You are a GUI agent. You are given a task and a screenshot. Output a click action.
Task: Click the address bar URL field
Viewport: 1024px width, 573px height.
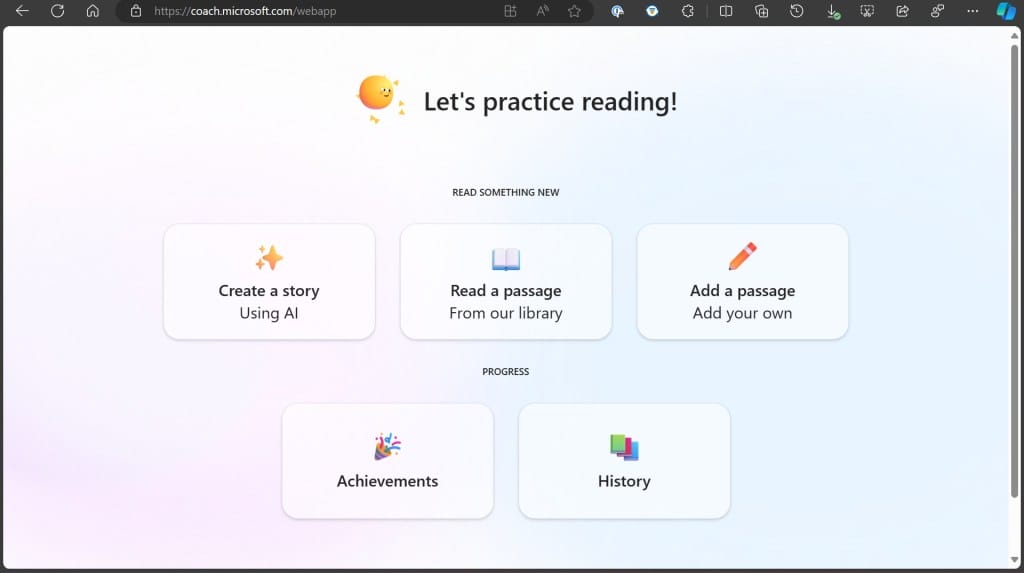click(300, 11)
